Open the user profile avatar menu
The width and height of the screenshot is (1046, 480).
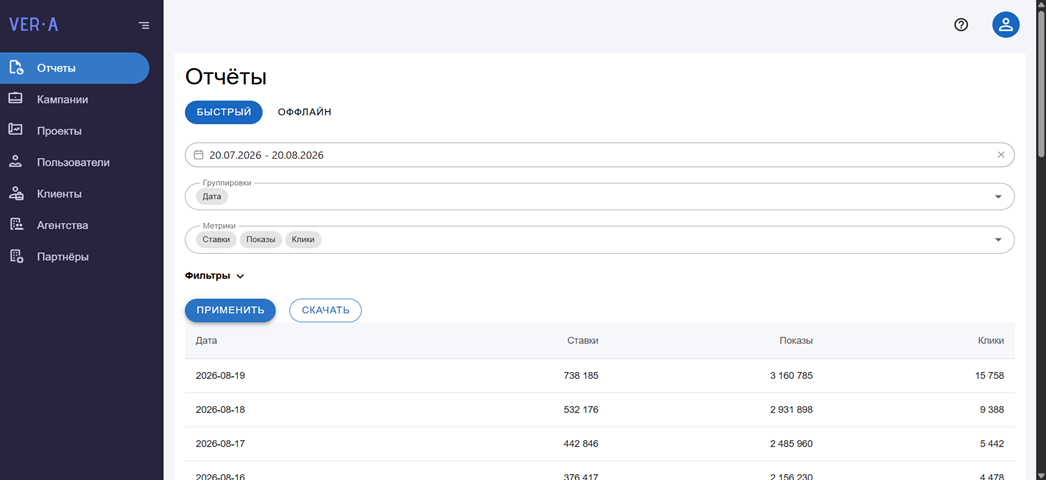pos(1005,25)
